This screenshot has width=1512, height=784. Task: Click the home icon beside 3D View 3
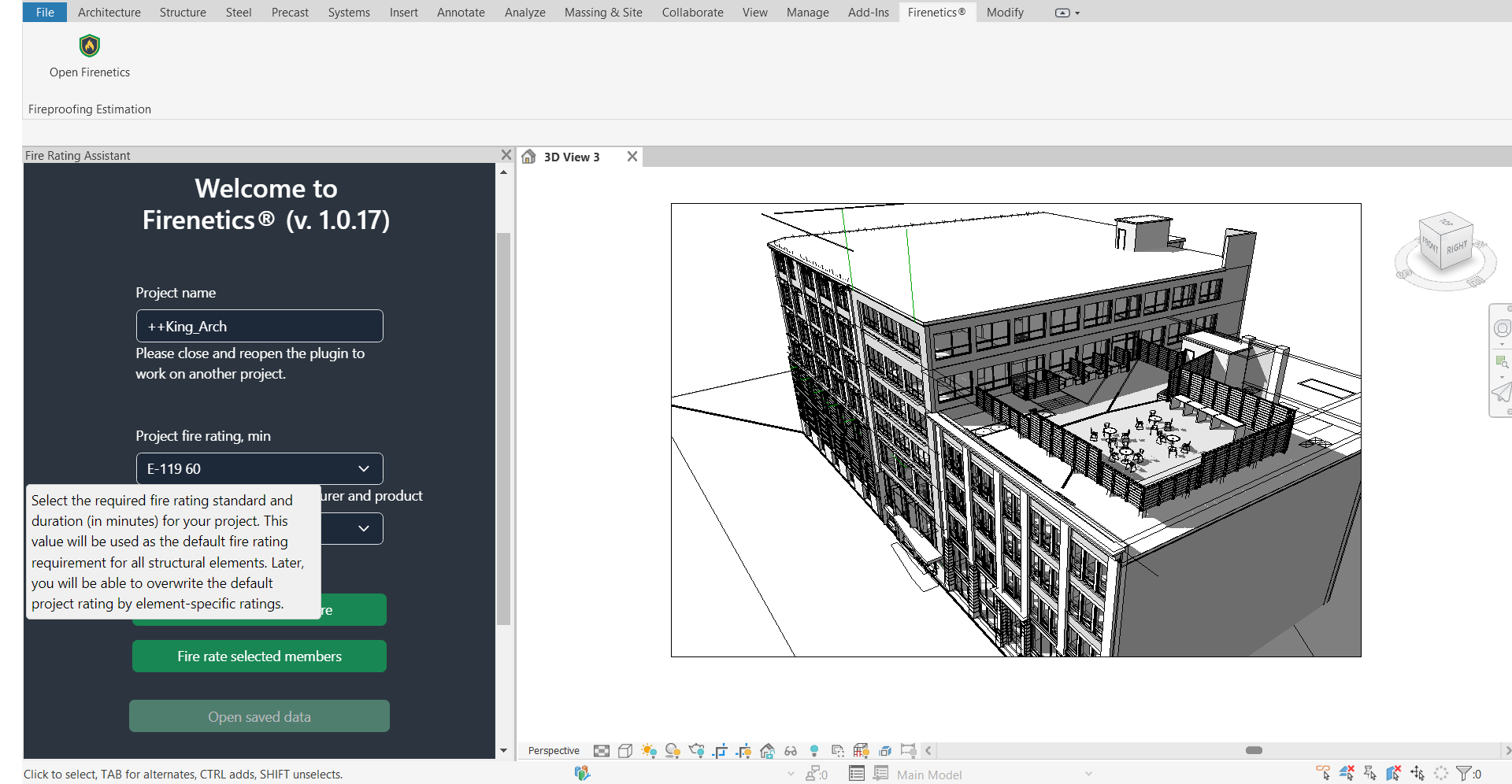[x=529, y=157]
